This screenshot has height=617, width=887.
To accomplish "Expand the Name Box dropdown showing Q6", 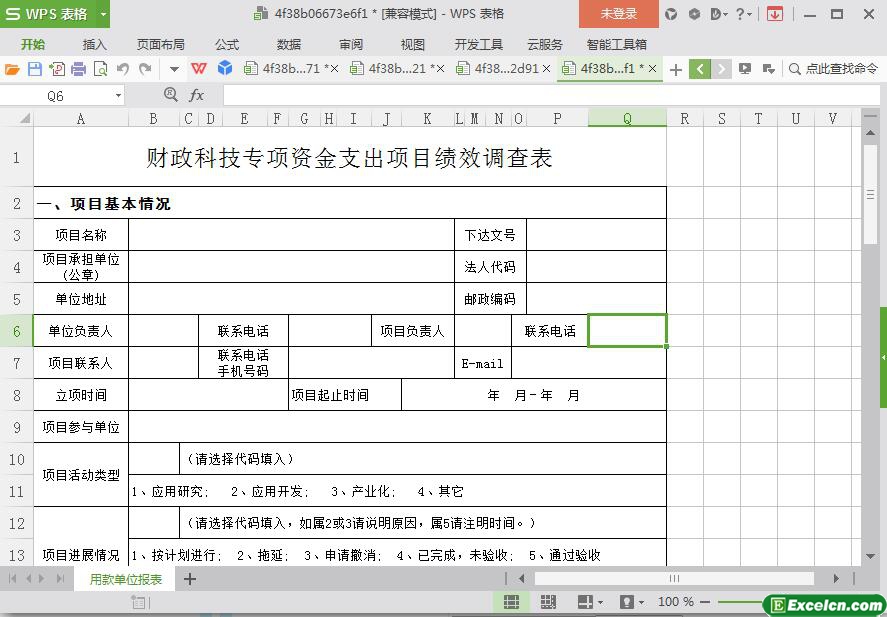I will [x=118, y=96].
